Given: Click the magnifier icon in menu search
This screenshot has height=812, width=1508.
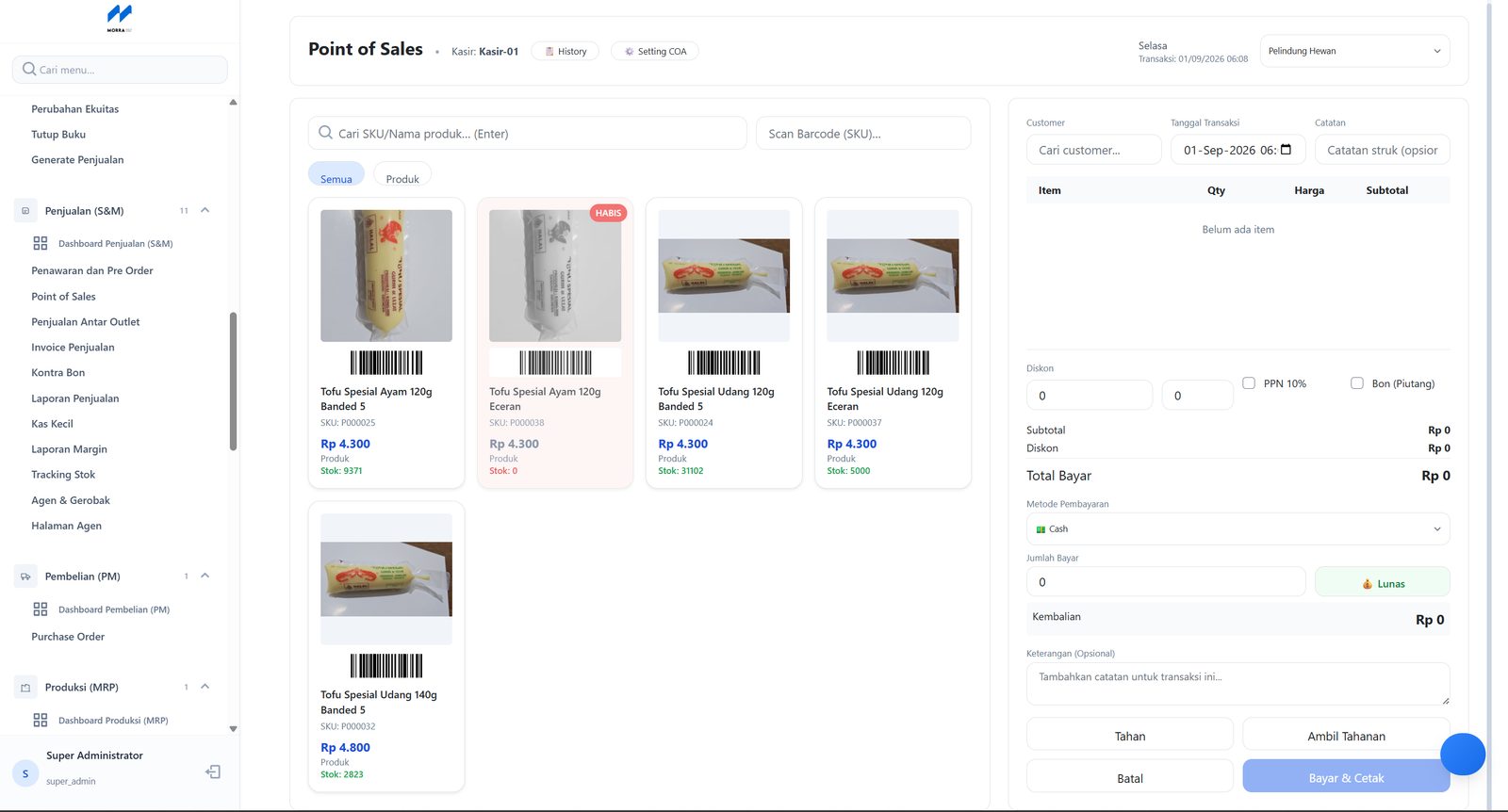Looking at the screenshot, I should [29, 69].
